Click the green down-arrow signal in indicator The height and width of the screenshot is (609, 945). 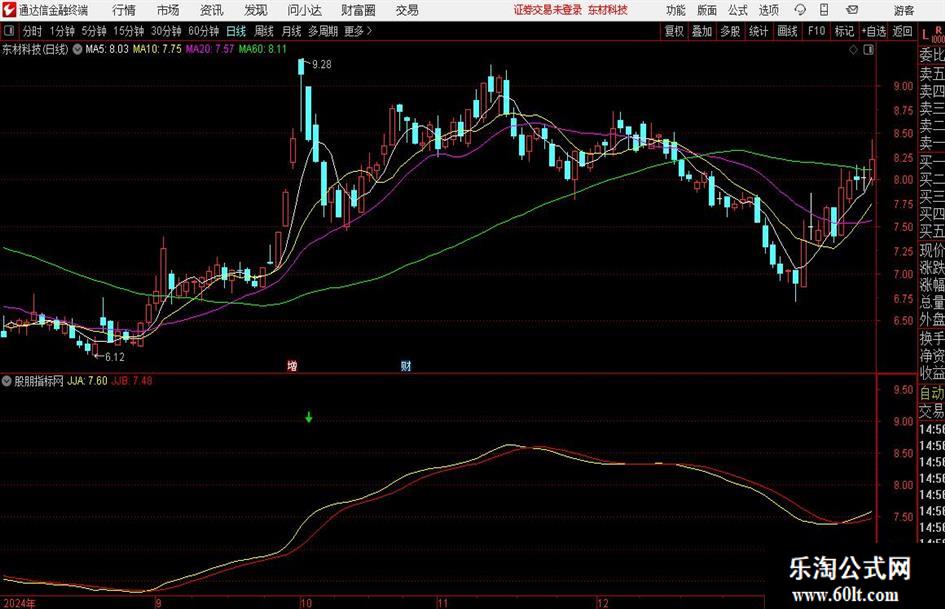point(309,417)
